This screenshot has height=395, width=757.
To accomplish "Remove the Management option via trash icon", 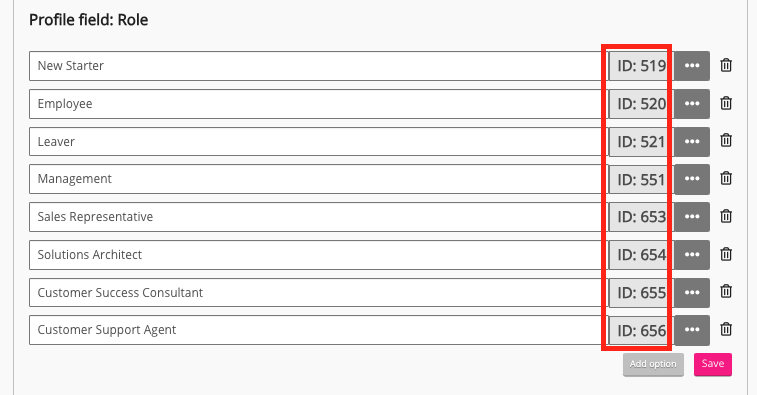I will [726, 178].
